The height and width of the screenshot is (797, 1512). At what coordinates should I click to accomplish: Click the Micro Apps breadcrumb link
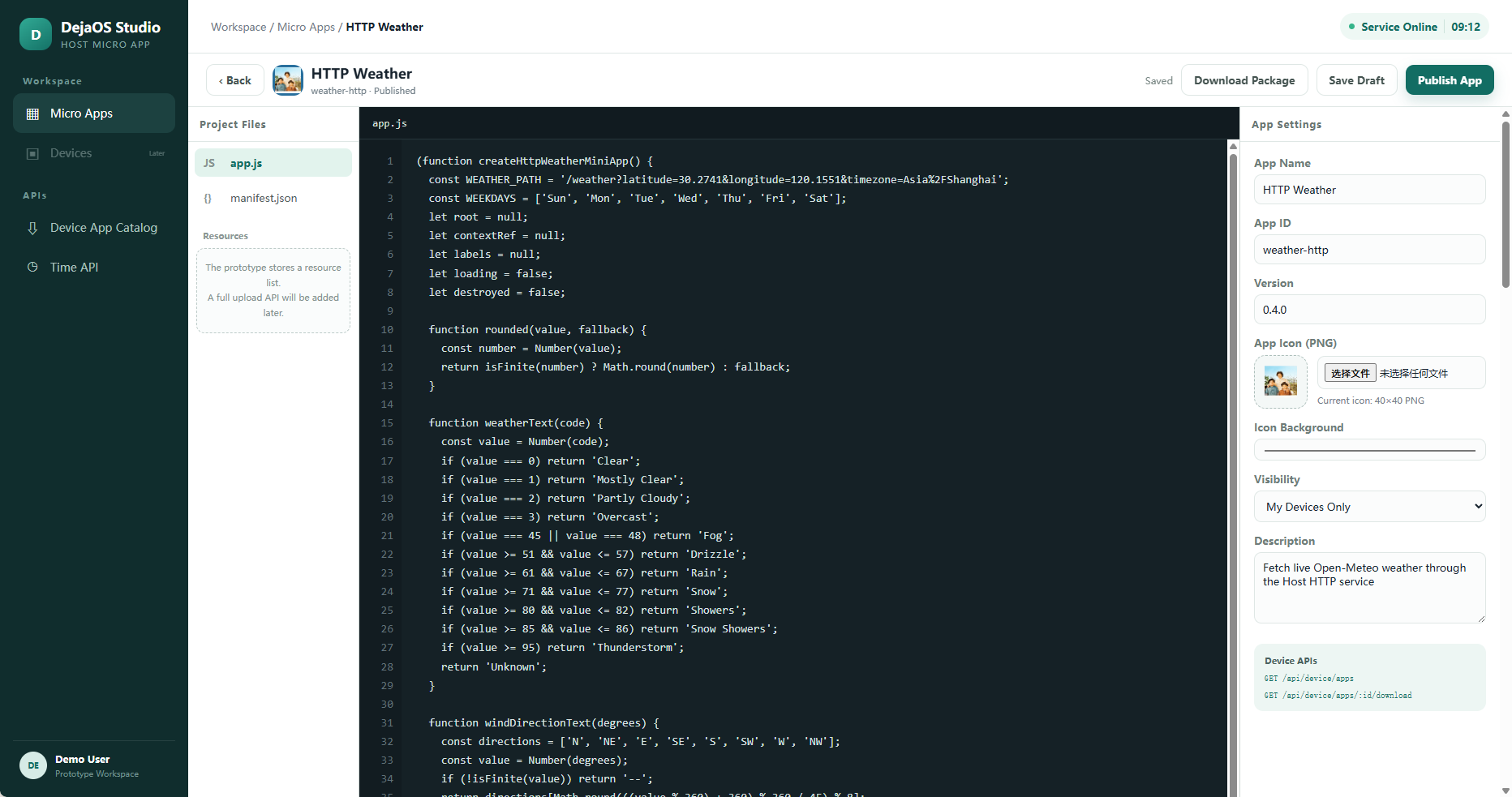tap(306, 27)
